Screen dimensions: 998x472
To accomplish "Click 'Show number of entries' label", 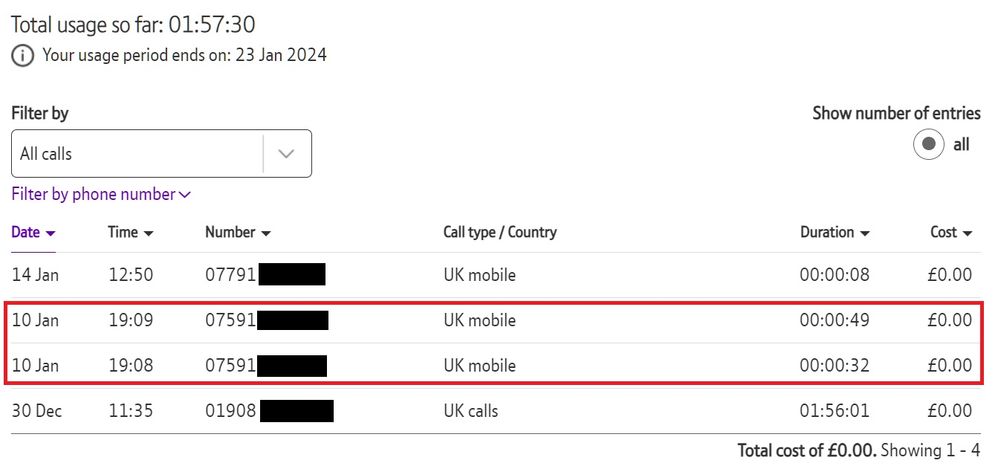I will [896, 113].
